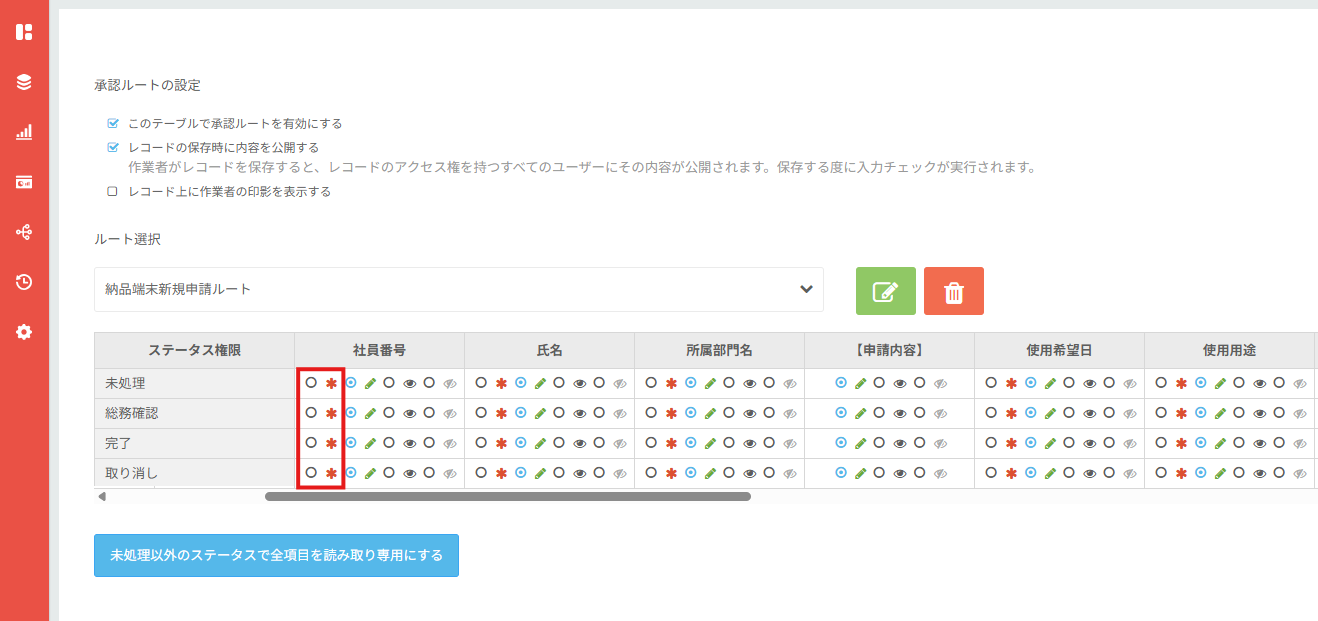Select read-only eye radio for 氏名 in 総務確認 row
This screenshot has width=1318, height=621.
point(559,413)
